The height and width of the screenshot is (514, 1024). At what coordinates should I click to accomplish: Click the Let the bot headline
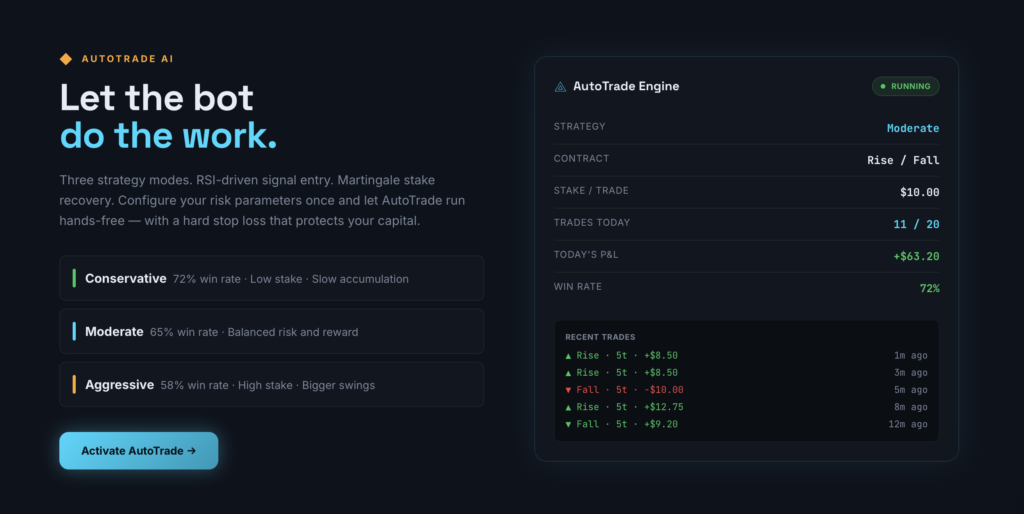[156, 98]
